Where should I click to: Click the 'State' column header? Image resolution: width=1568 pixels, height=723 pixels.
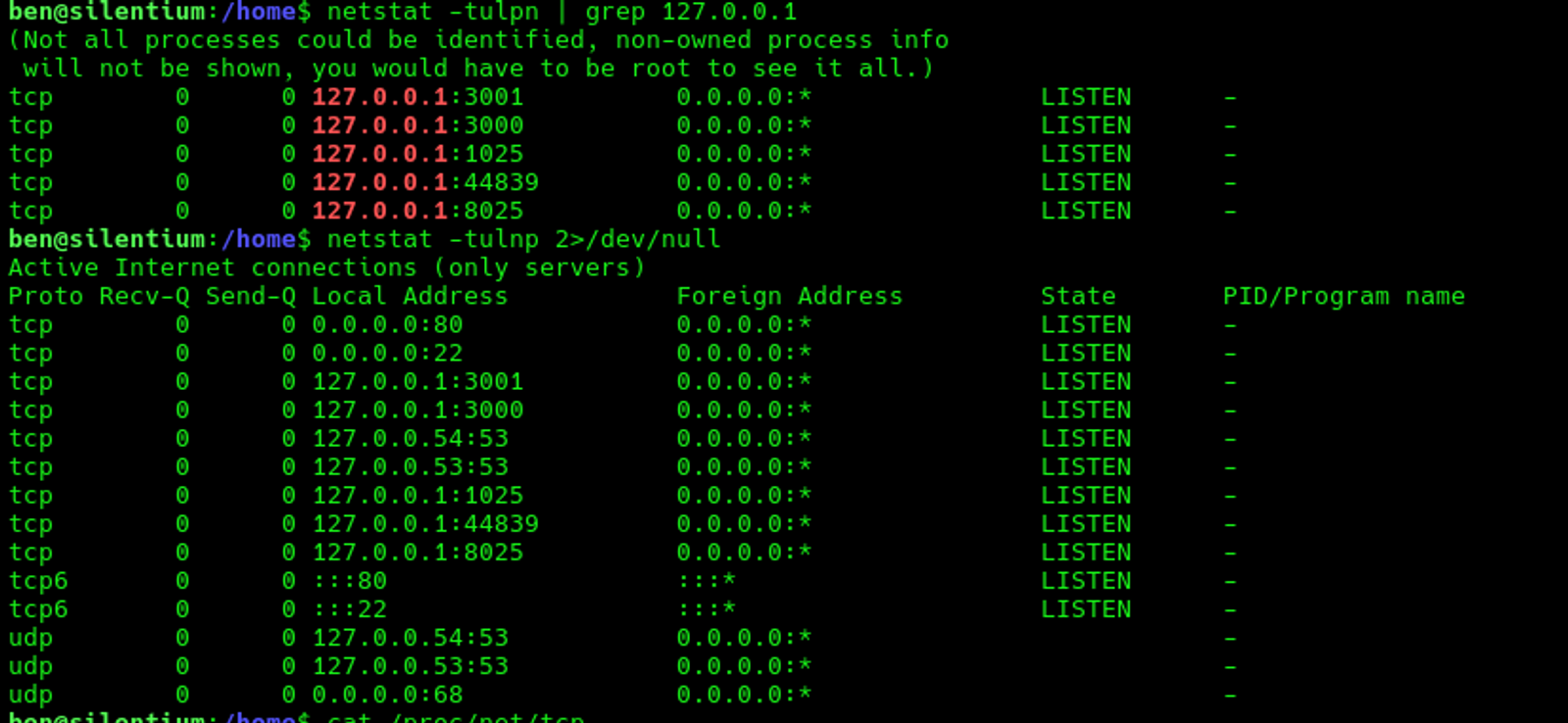[1078, 296]
